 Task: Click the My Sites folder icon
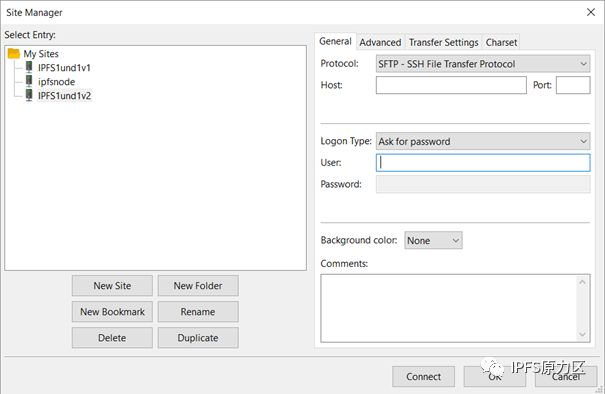click(x=14, y=53)
